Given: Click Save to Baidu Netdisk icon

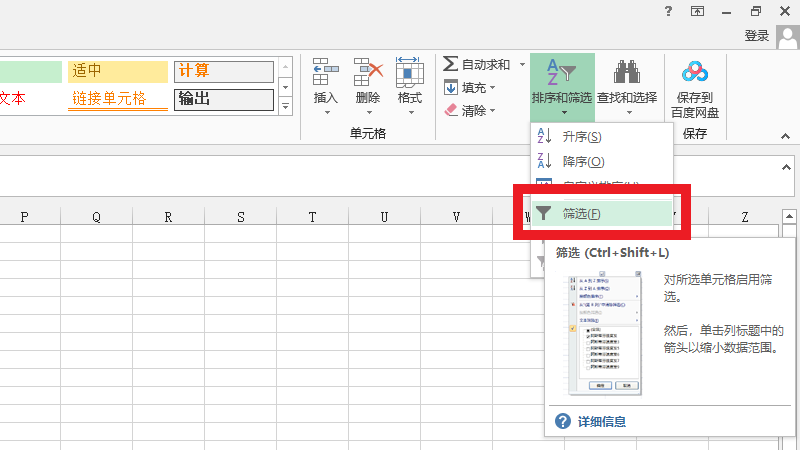Looking at the screenshot, I should (x=694, y=72).
